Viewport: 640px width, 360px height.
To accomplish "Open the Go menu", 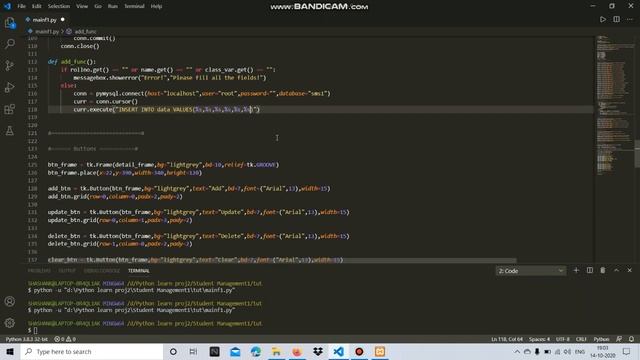I will click(x=98, y=6).
